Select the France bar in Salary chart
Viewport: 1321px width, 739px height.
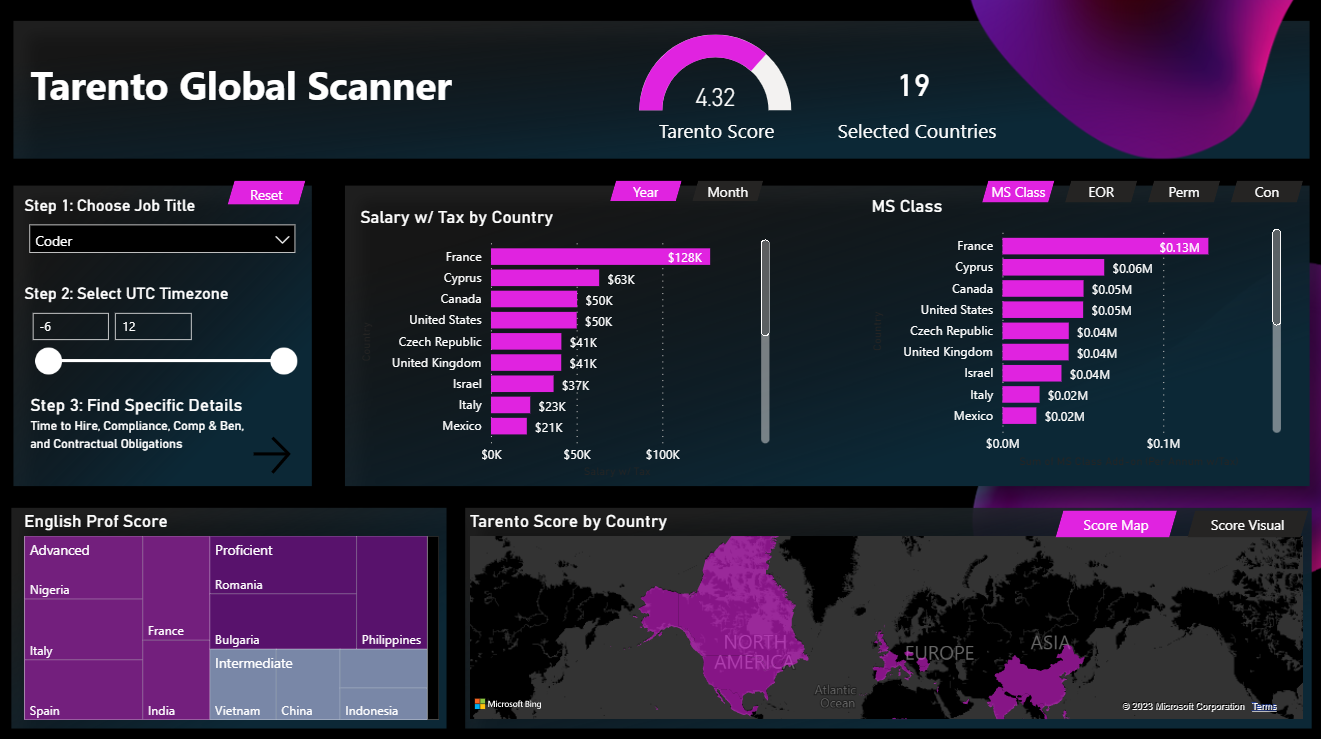[x=599, y=257]
